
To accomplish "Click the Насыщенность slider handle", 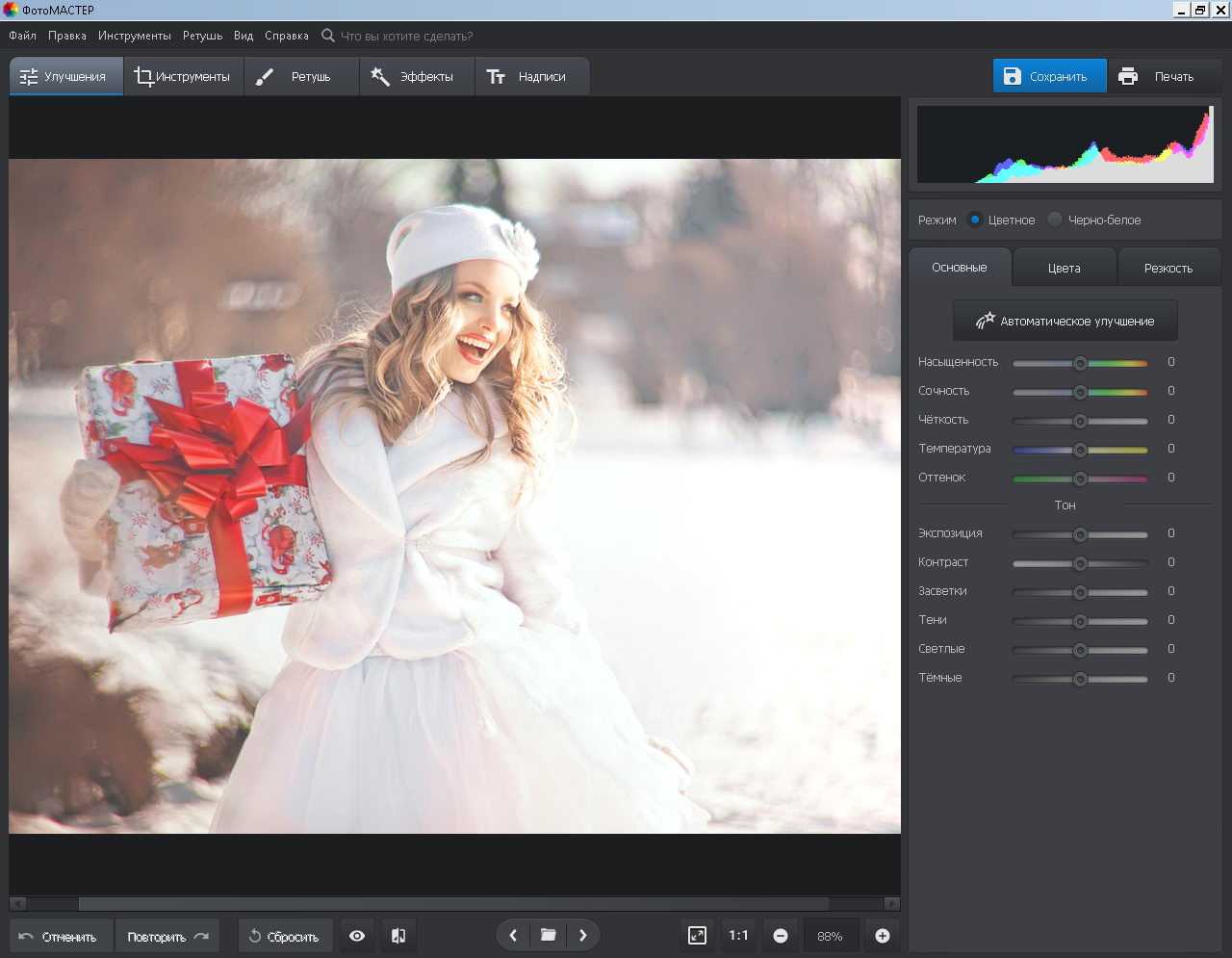I will coord(1080,363).
